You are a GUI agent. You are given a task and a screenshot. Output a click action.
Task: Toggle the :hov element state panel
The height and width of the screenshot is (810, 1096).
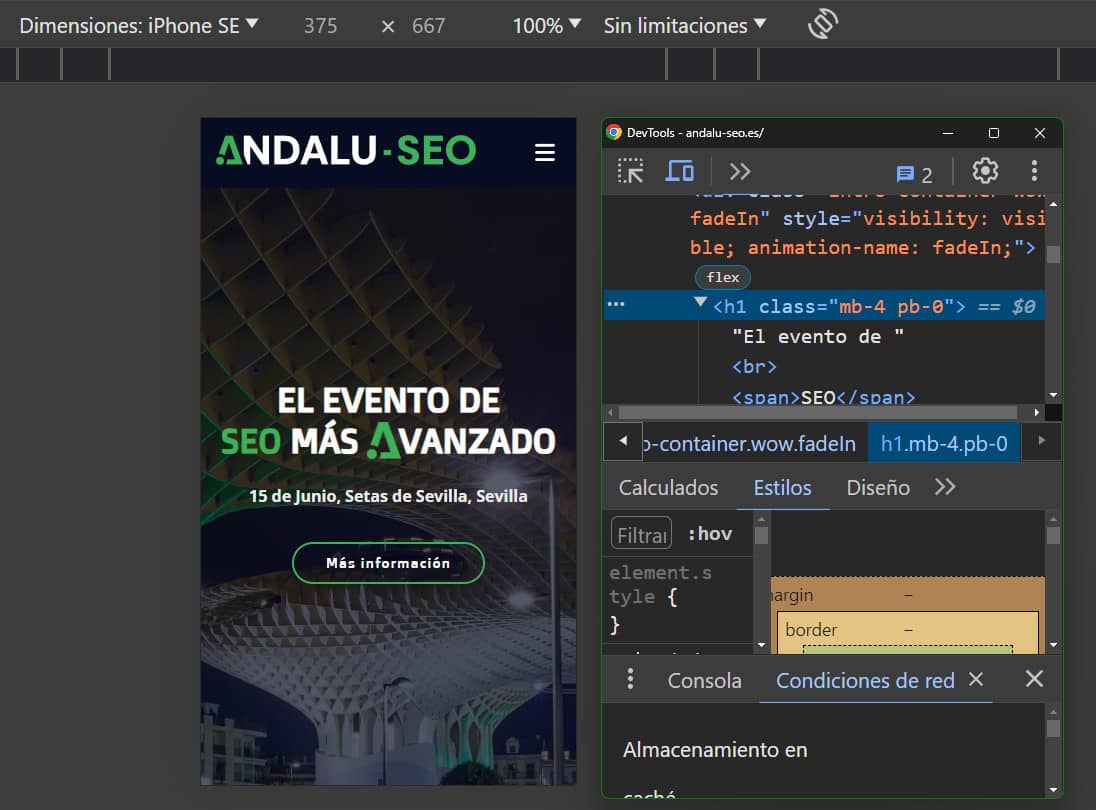click(710, 534)
